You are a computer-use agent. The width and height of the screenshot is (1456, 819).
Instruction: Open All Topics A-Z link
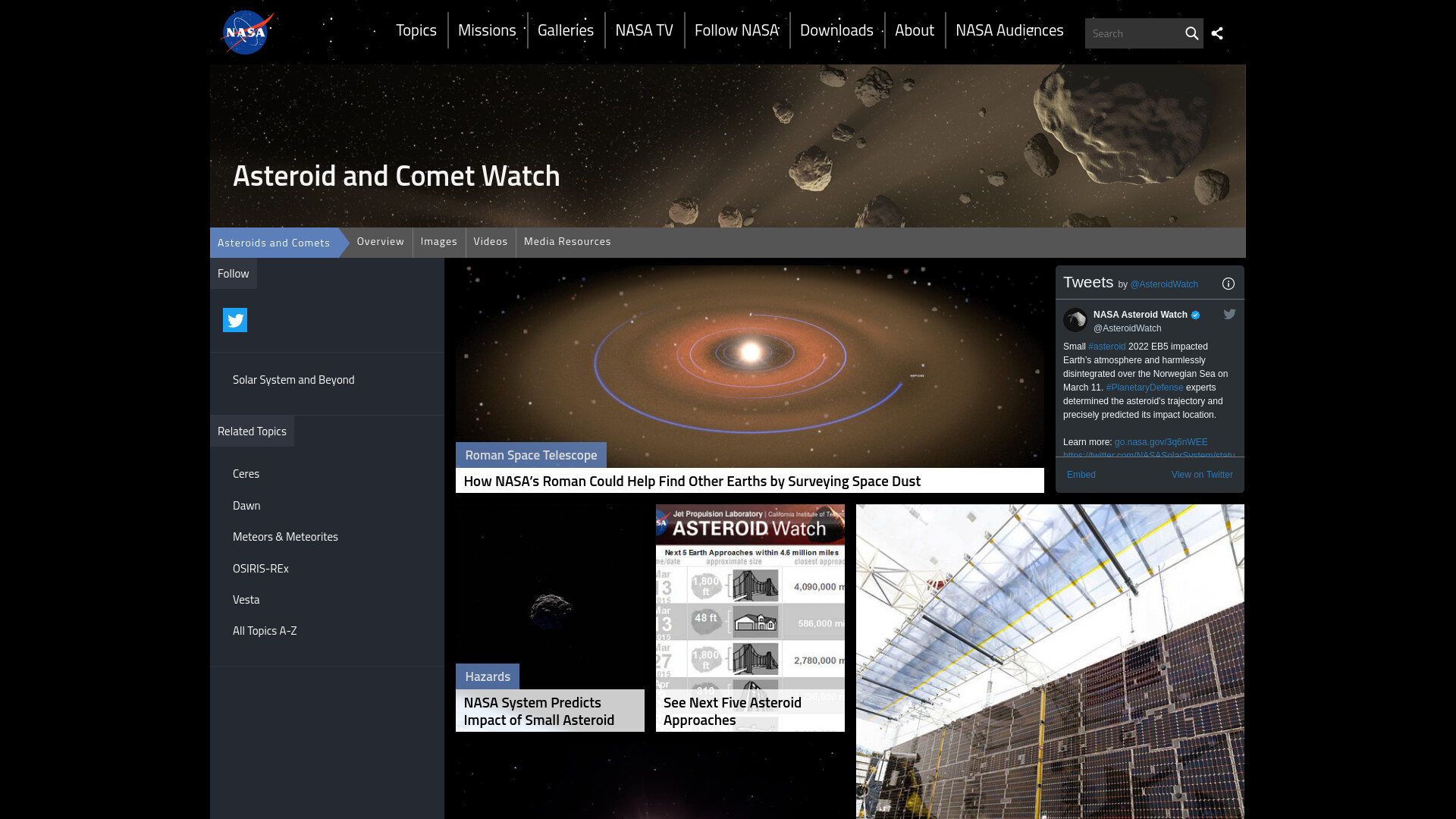[265, 631]
